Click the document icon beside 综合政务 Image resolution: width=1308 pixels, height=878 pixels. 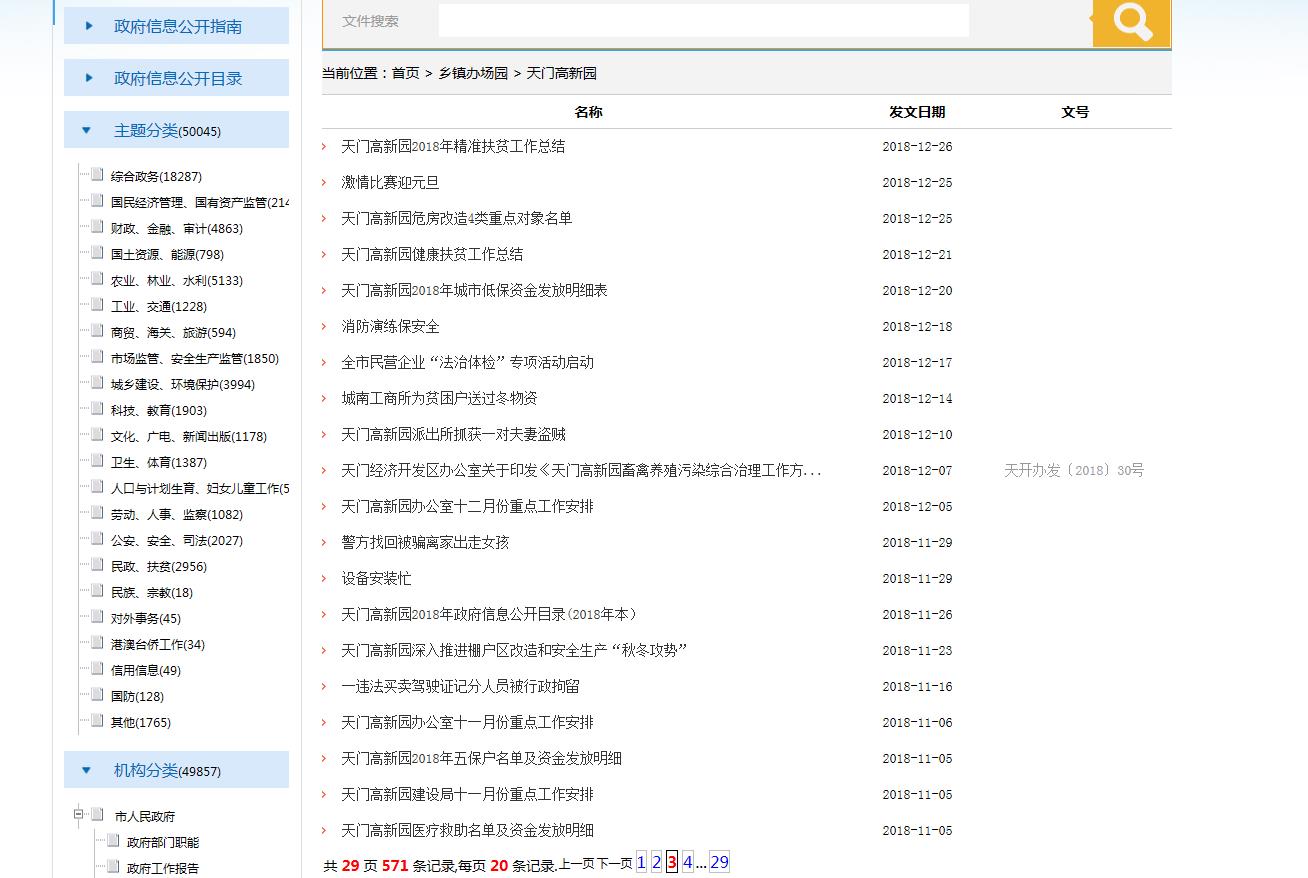(97, 175)
